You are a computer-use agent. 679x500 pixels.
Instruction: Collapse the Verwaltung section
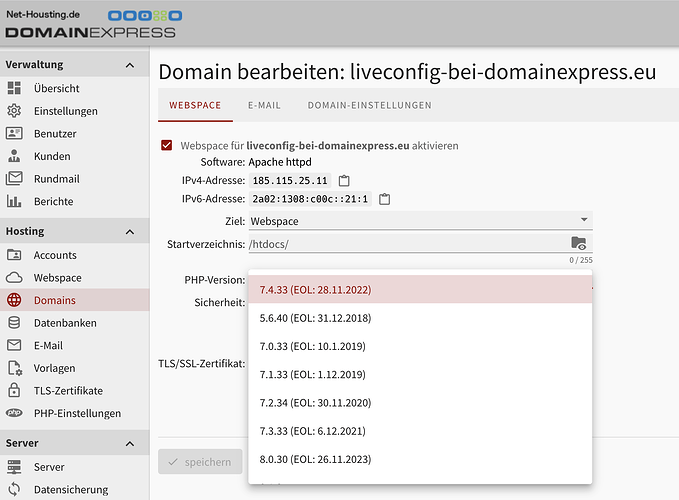pos(129,65)
